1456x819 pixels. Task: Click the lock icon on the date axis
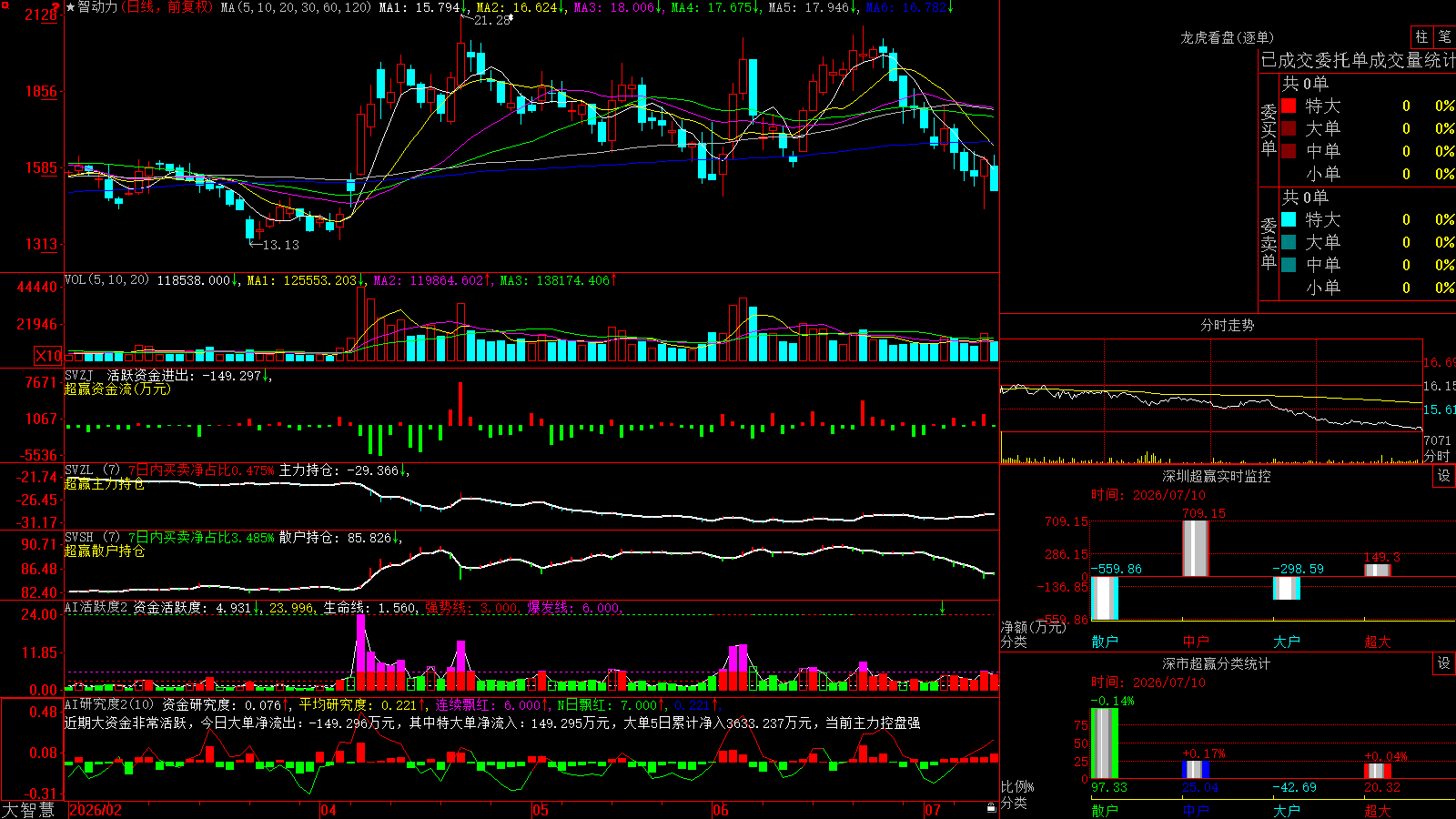pos(991,808)
